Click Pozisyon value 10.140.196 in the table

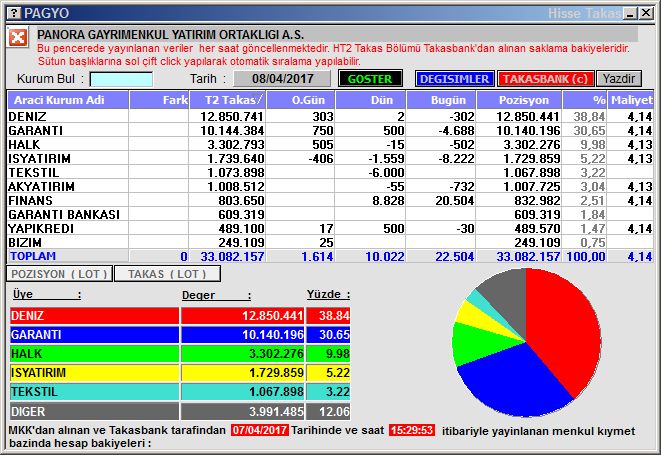coord(528,130)
